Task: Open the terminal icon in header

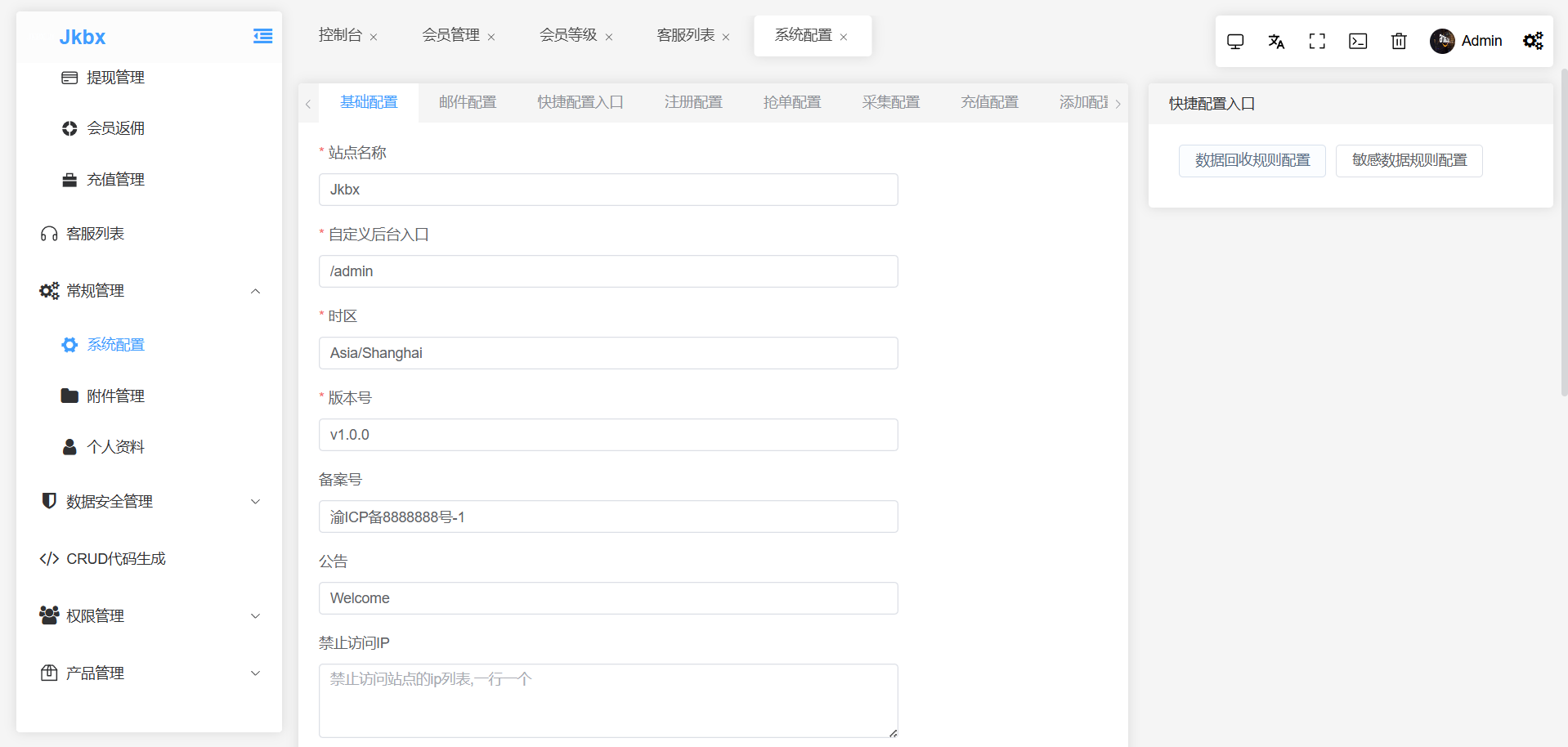Action: tap(1358, 41)
